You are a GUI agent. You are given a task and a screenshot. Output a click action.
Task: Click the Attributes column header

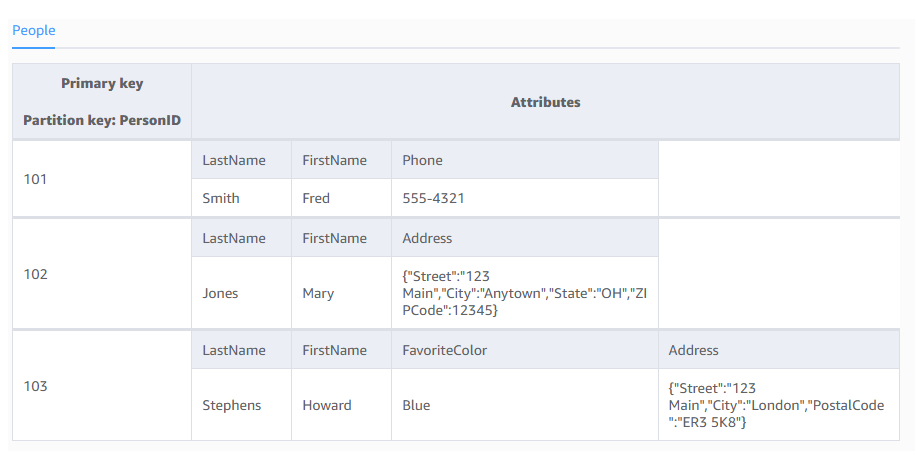545,102
